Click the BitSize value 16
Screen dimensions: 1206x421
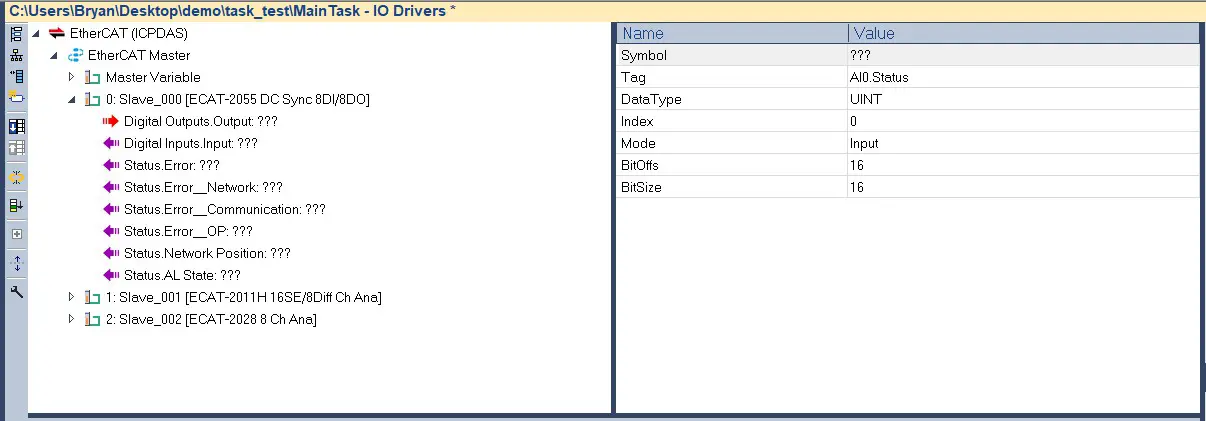tap(1024, 187)
